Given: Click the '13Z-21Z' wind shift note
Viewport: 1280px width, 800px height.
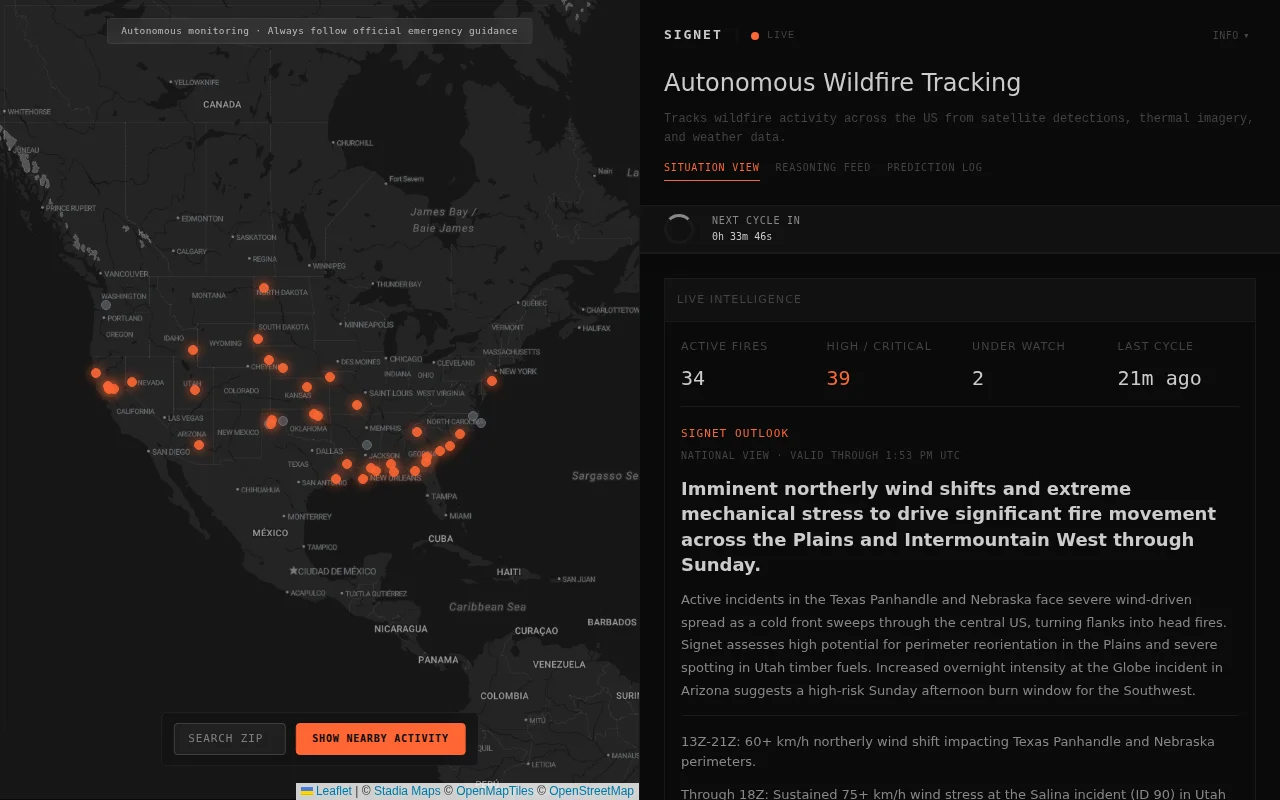Looking at the screenshot, I should pyautogui.click(x=948, y=751).
